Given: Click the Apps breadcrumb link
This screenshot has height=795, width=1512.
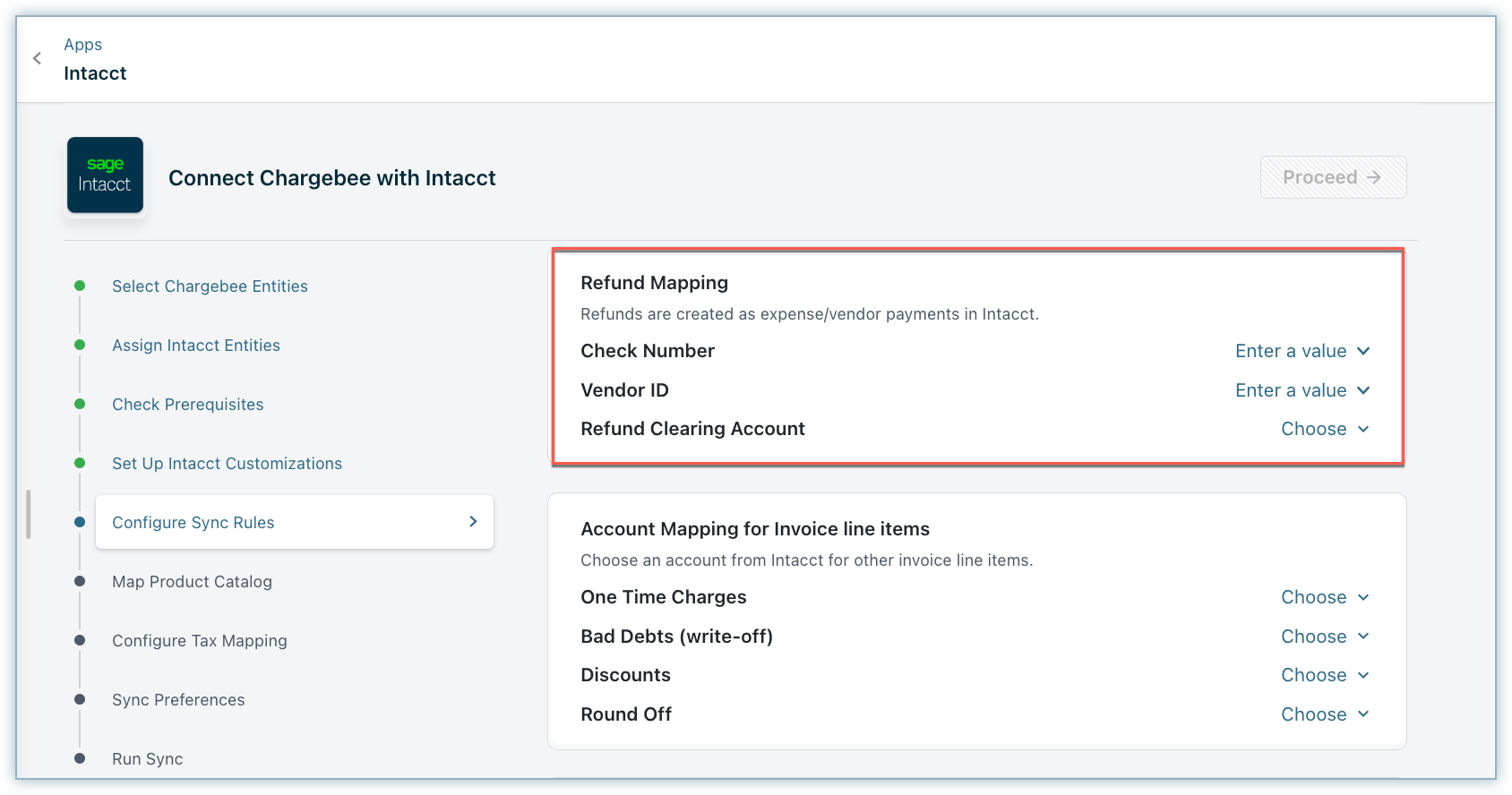Looking at the screenshot, I should point(82,45).
